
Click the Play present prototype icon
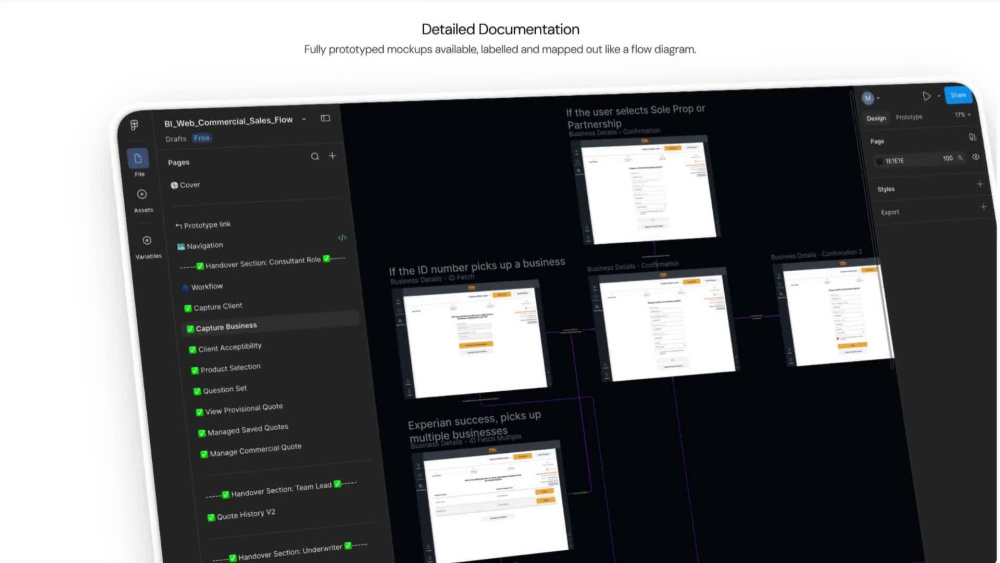click(x=927, y=96)
